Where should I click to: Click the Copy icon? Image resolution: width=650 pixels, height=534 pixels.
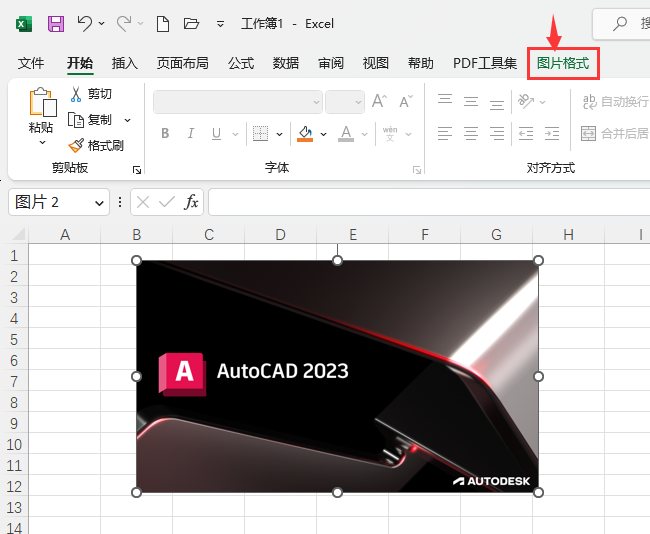click(76, 120)
